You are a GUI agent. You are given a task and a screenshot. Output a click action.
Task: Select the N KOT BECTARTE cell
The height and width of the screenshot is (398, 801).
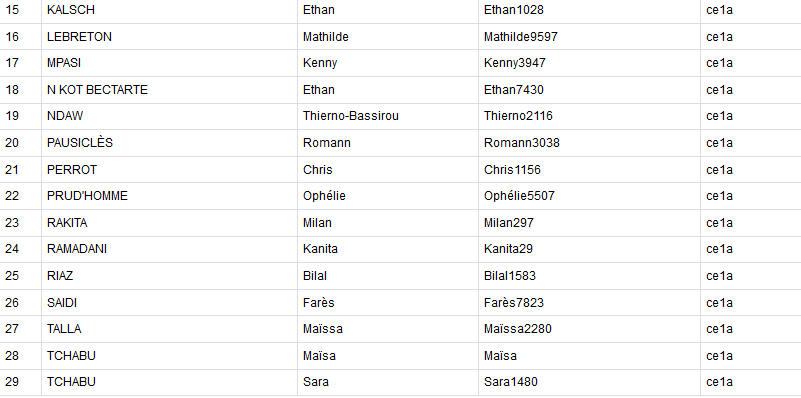(169, 90)
